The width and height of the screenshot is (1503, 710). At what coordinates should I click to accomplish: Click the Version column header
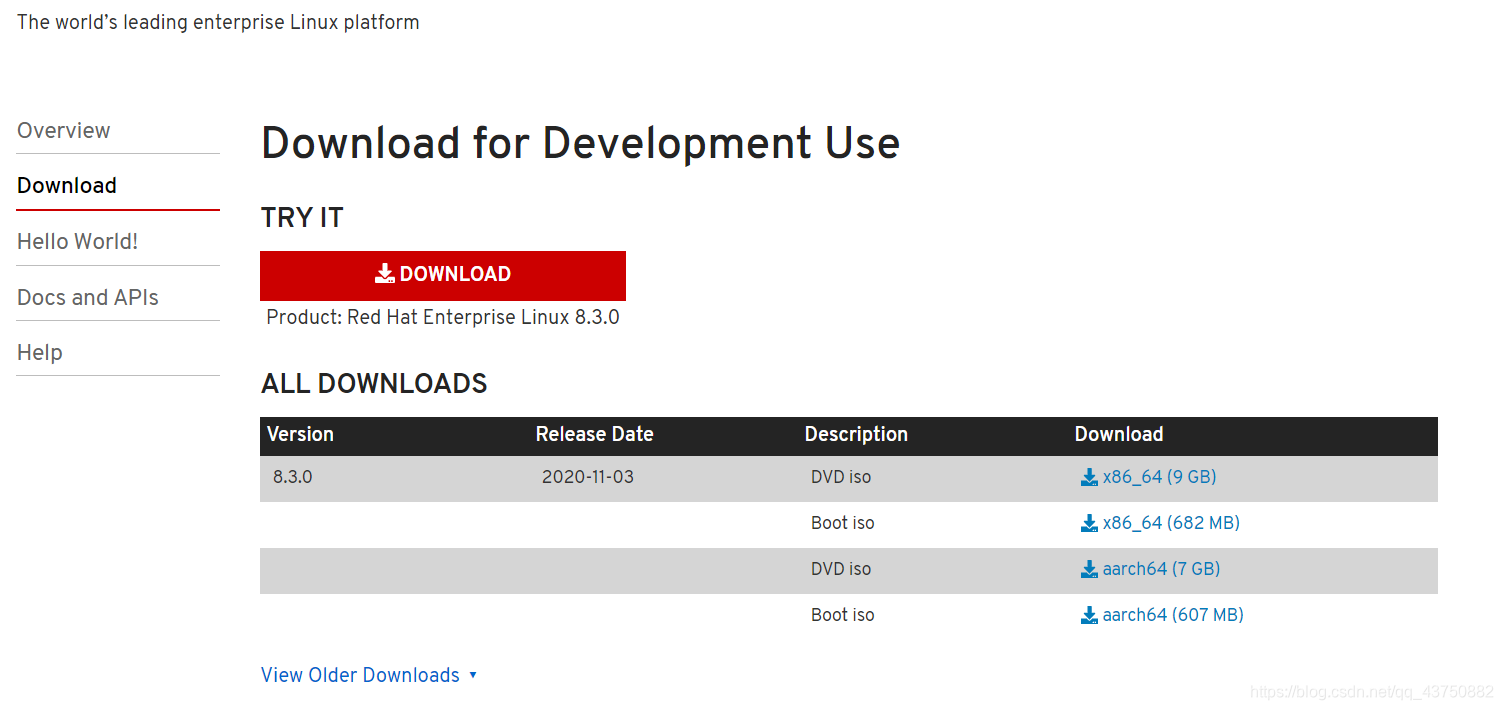[301, 434]
